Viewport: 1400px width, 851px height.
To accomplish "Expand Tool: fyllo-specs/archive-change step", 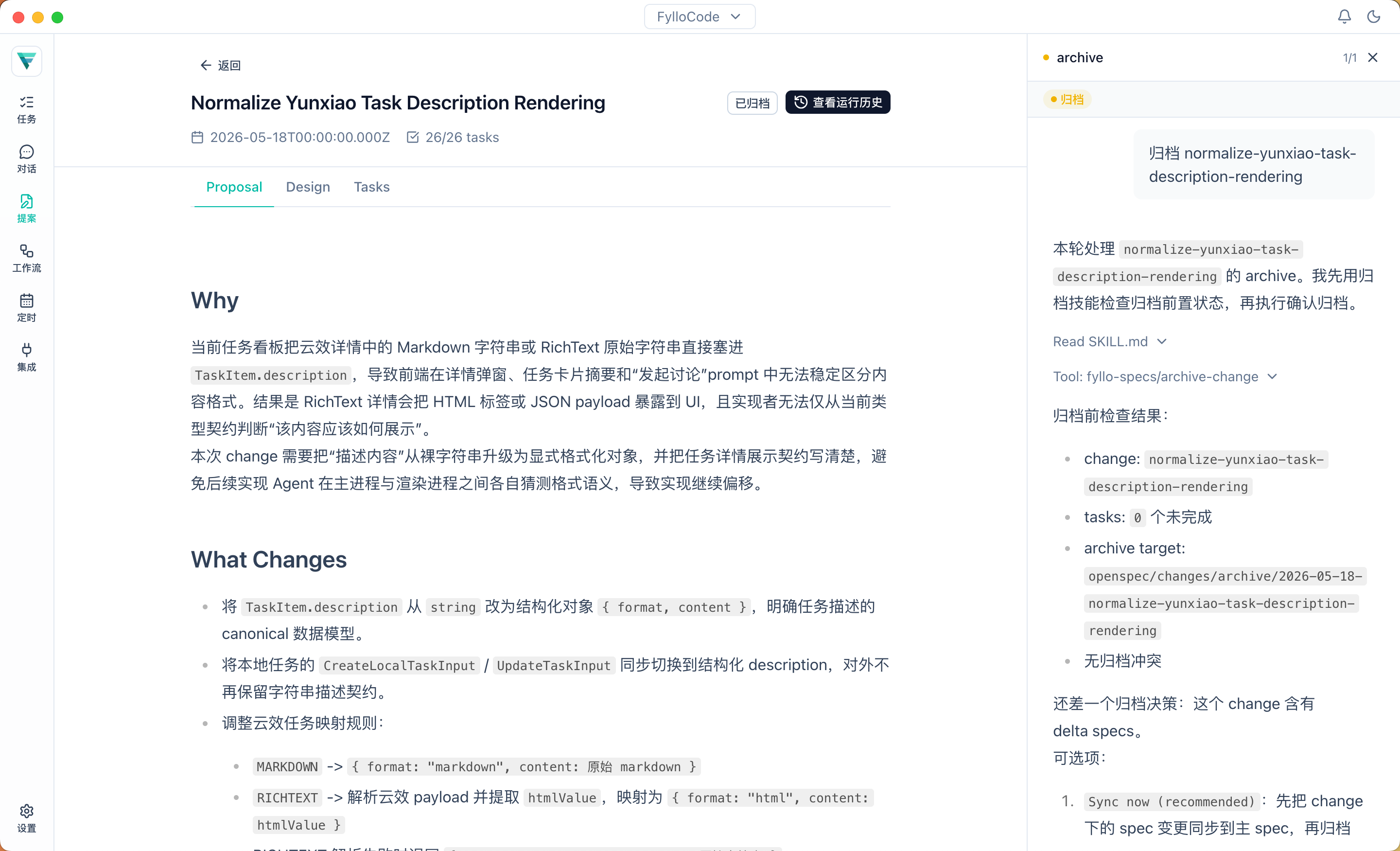I will coord(1165,376).
